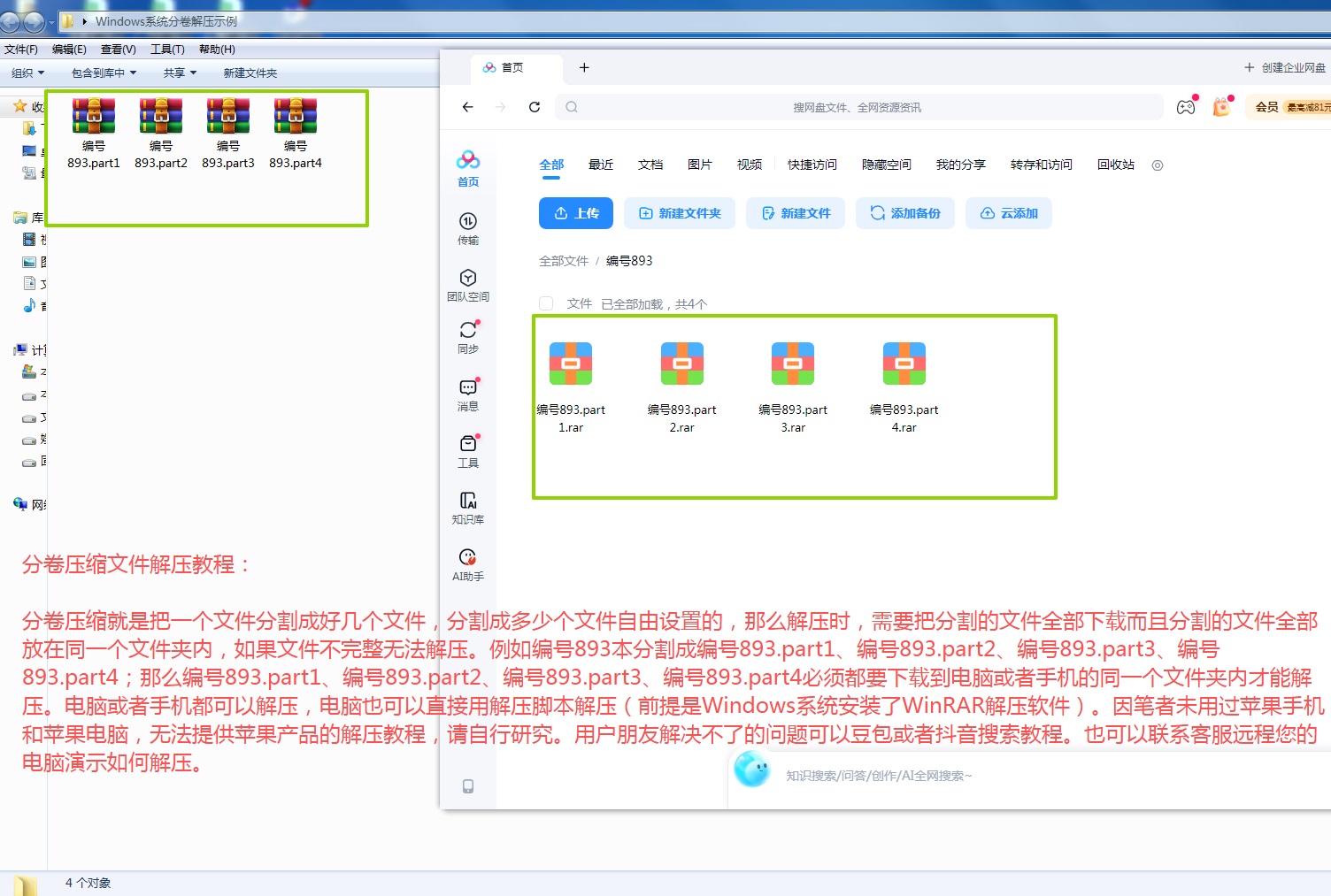Switch to the 视频 tab

750,165
